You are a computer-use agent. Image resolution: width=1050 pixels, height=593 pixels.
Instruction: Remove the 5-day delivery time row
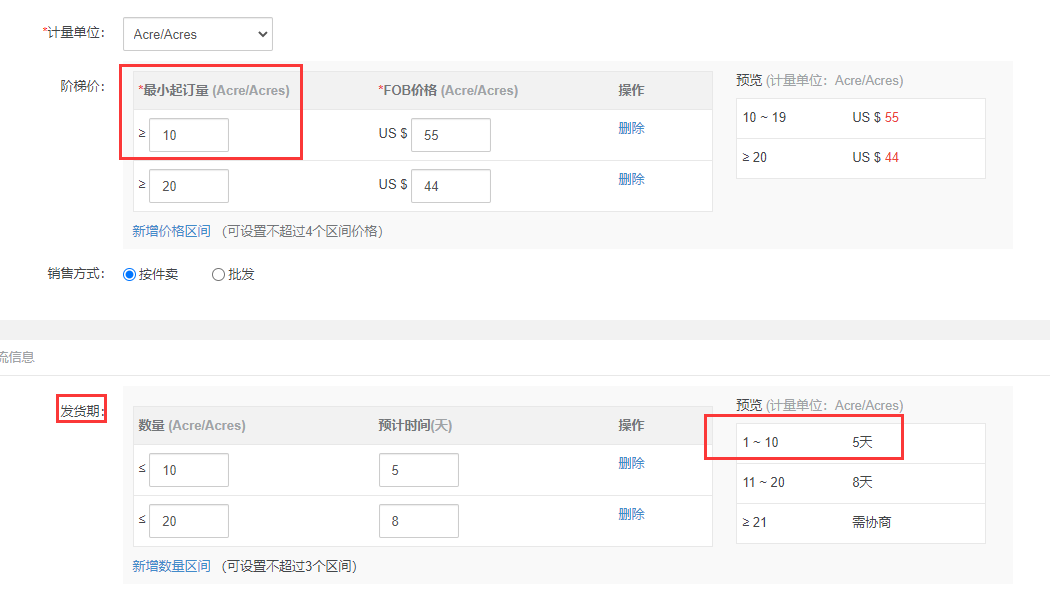point(631,463)
